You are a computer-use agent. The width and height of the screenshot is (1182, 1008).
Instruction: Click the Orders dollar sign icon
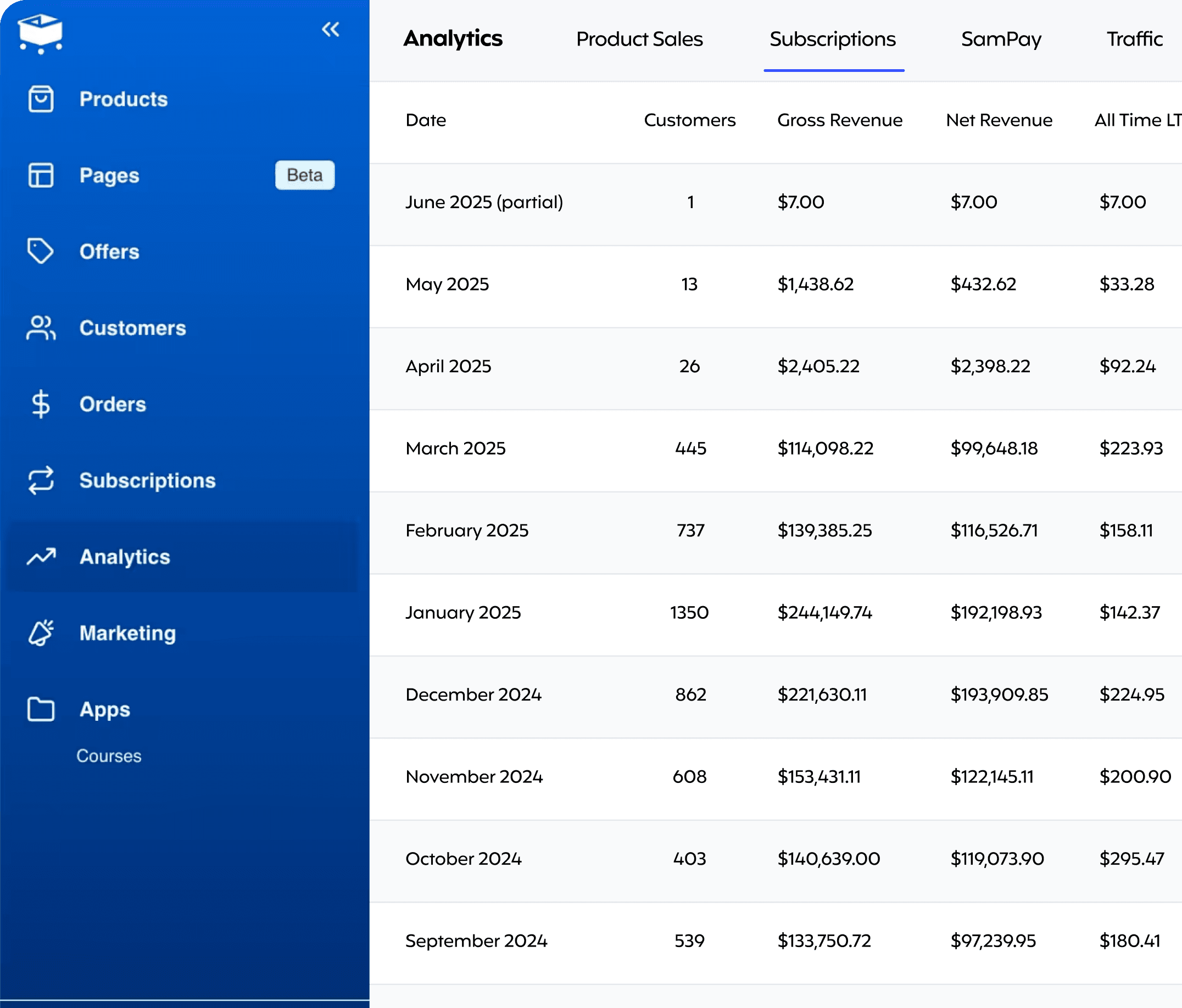(41, 404)
